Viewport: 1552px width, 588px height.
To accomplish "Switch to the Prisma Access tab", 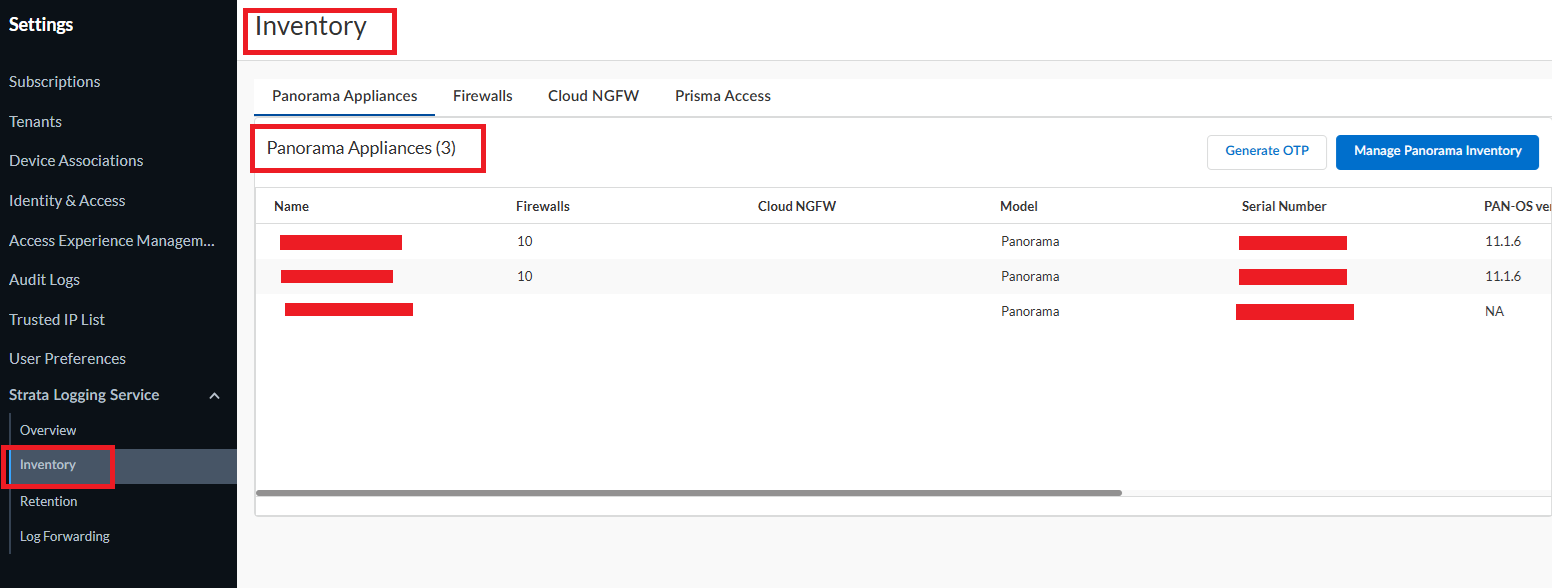I will pyautogui.click(x=722, y=96).
